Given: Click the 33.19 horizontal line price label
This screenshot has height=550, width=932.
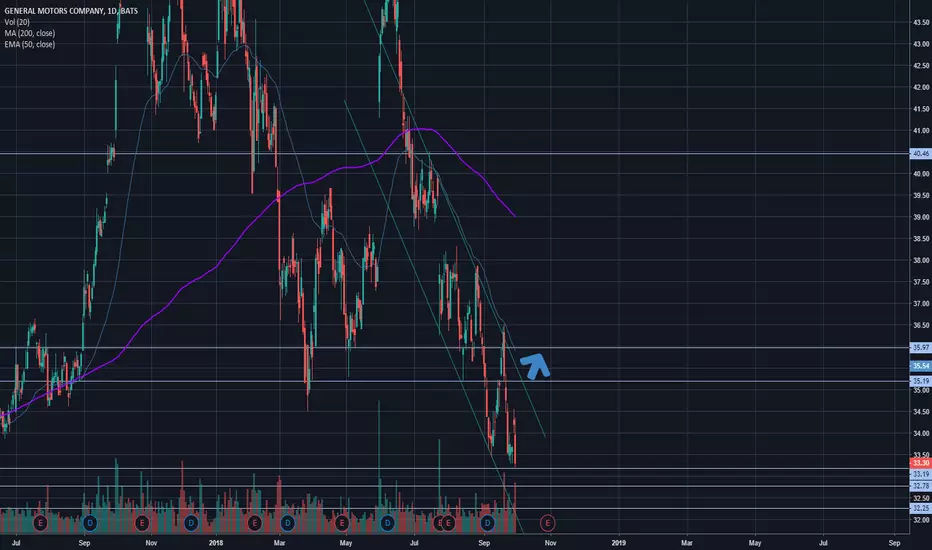Looking at the screenshot, I should coord(921,474).
